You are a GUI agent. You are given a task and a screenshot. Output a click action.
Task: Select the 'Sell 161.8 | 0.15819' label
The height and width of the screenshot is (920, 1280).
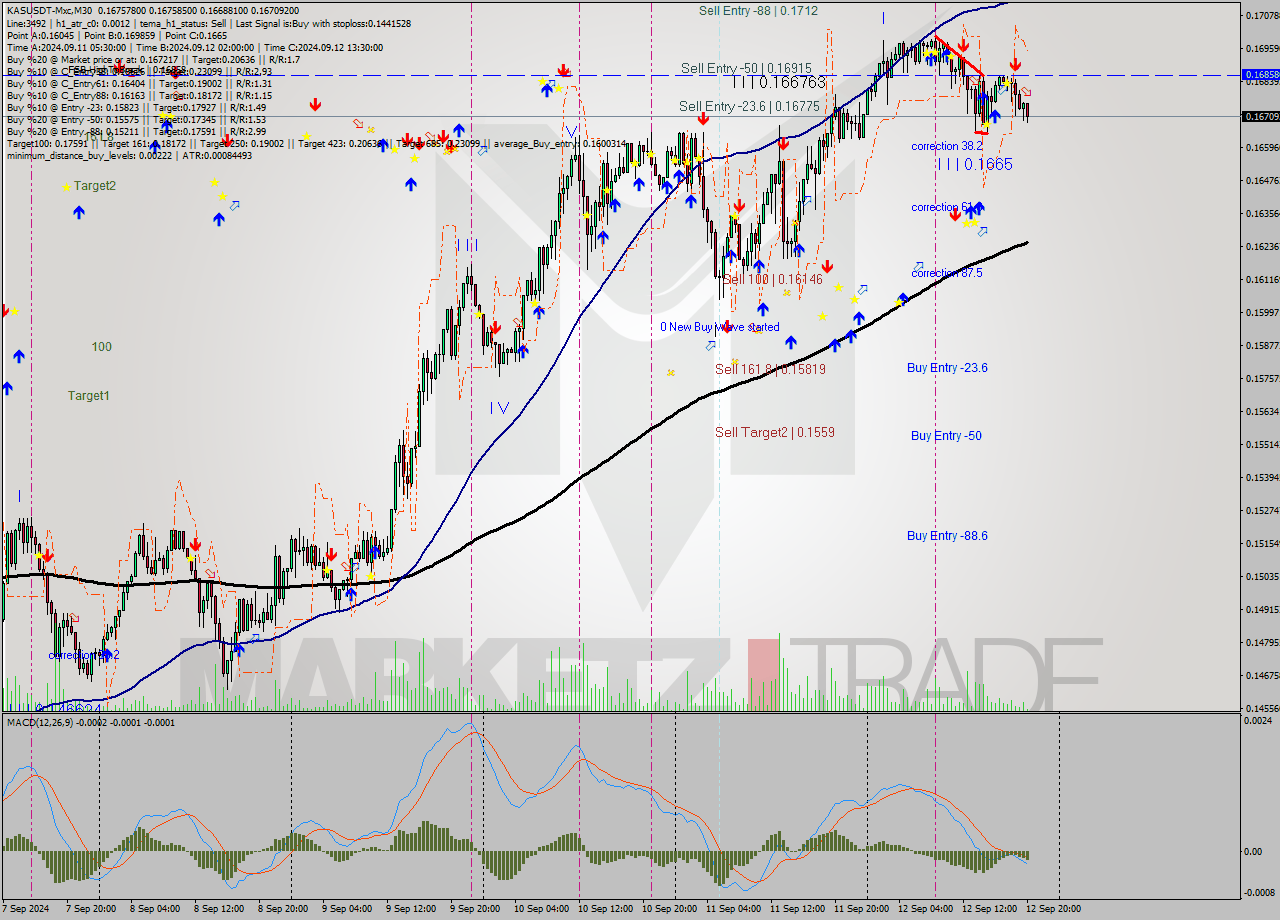pyautogui.click(x=770, y=369)
